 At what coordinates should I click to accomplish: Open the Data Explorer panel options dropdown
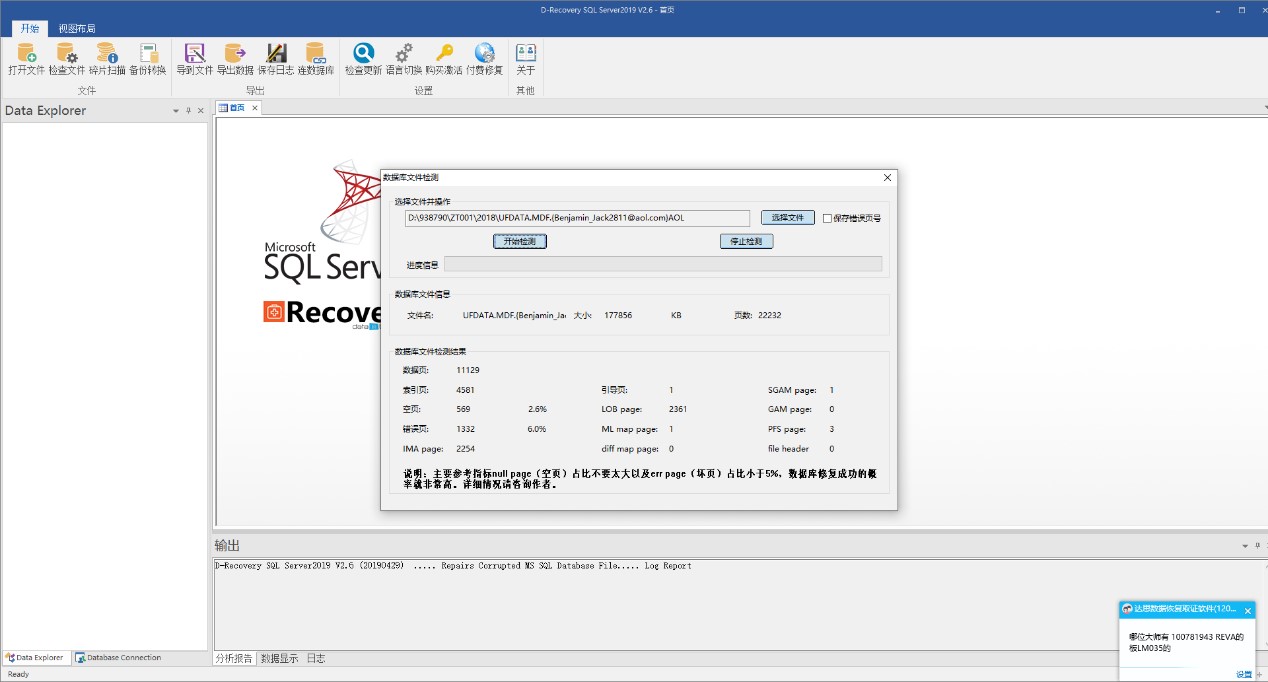(x=176, y=111)
